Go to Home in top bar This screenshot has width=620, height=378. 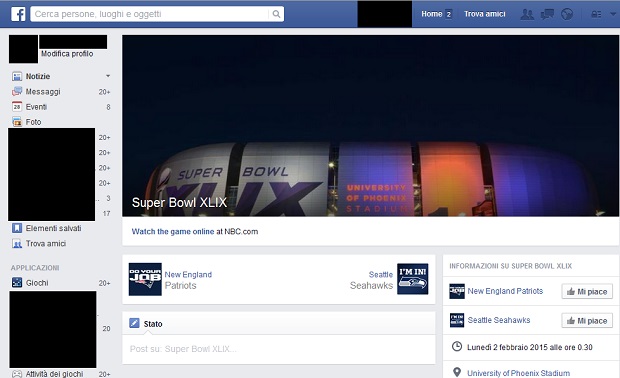pos(431,14)
